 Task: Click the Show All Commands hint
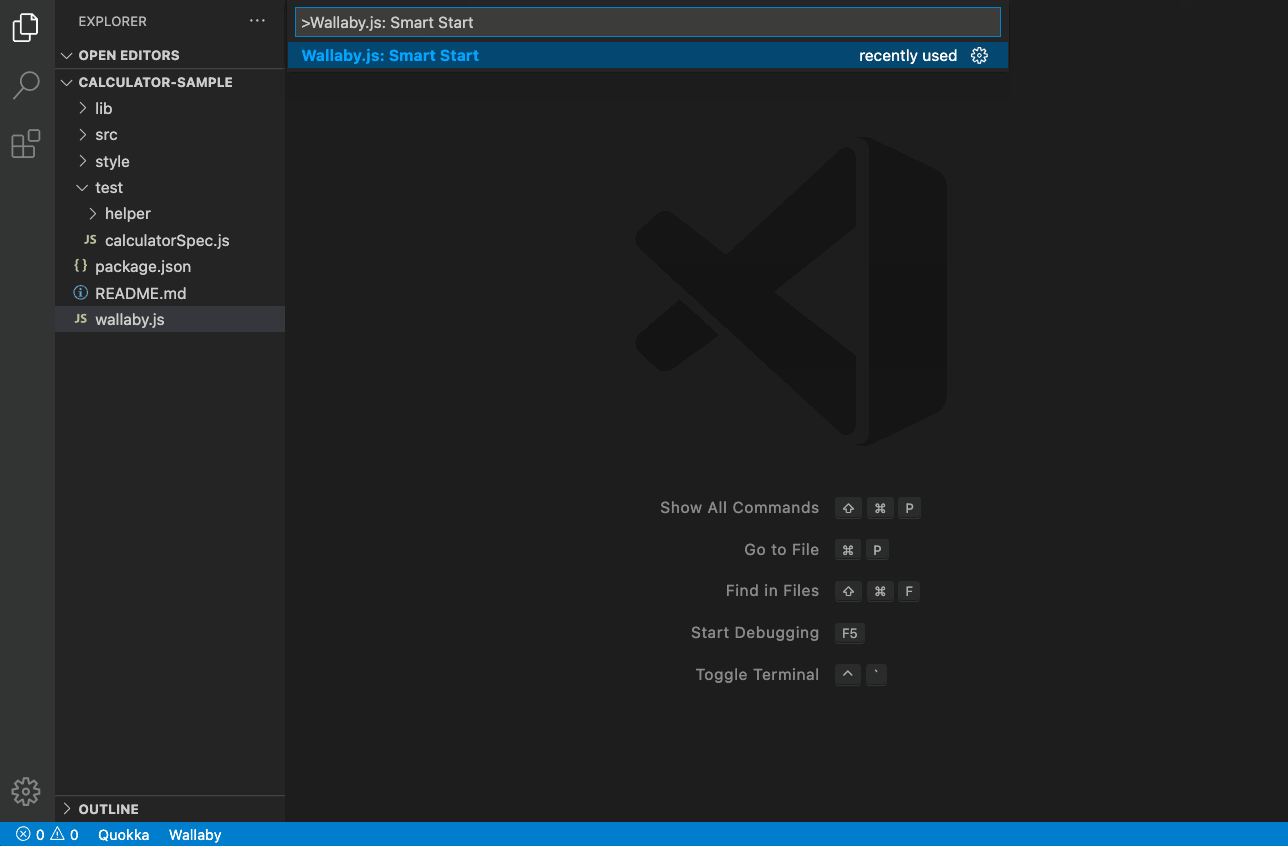point(739,508)
